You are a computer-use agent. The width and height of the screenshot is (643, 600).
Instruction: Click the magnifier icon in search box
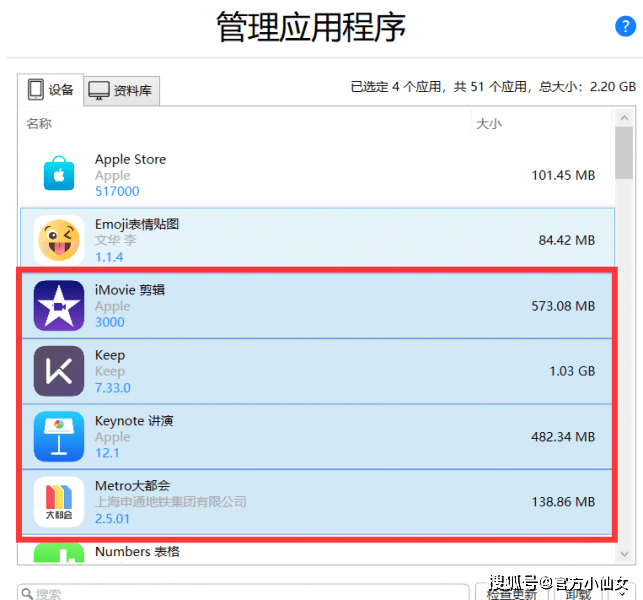coord(27,593)
